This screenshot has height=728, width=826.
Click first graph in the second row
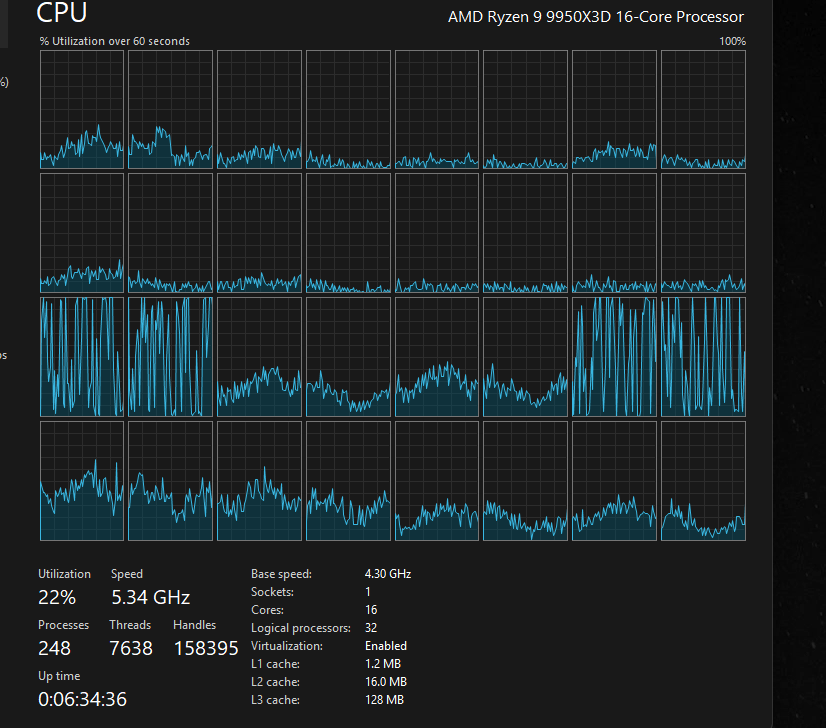click(82, 233)
